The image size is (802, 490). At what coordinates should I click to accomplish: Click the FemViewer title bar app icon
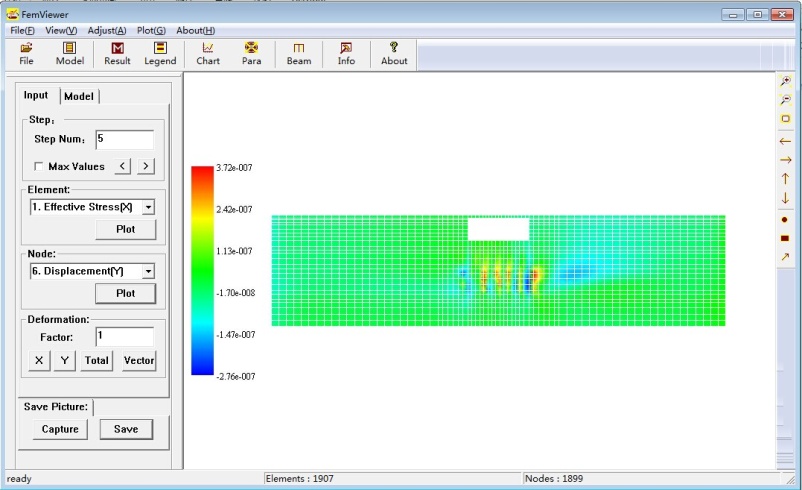[12, 14]
